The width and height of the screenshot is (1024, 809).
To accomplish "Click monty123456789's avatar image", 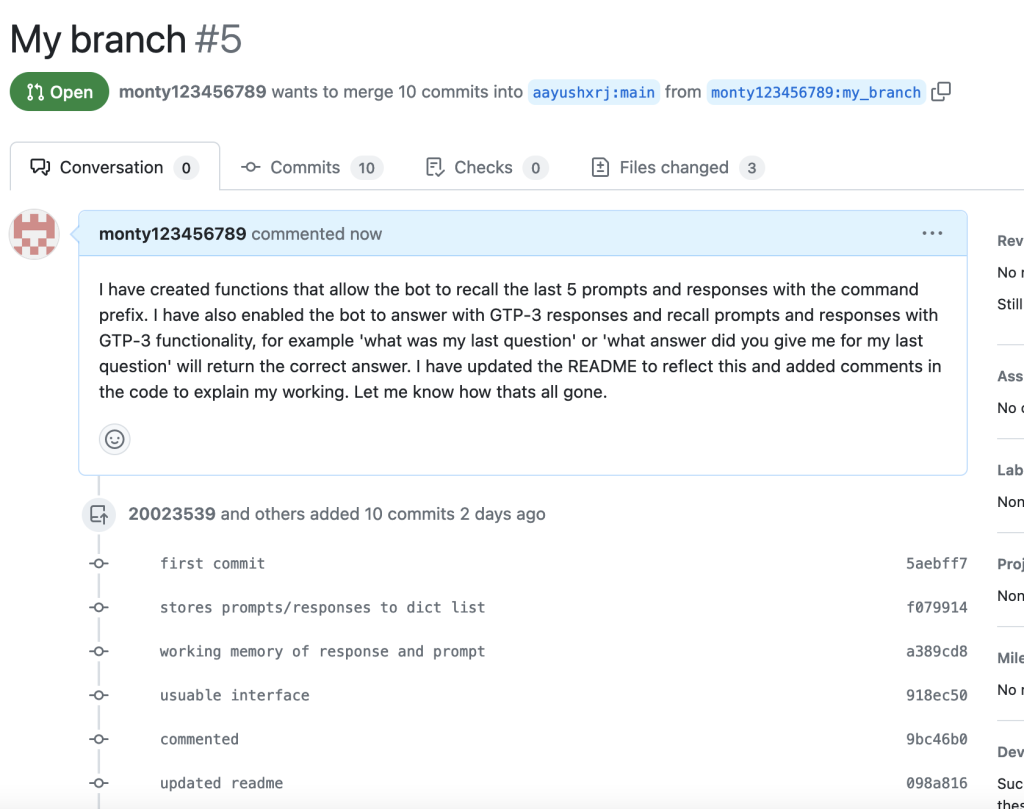I will (35, 234).
